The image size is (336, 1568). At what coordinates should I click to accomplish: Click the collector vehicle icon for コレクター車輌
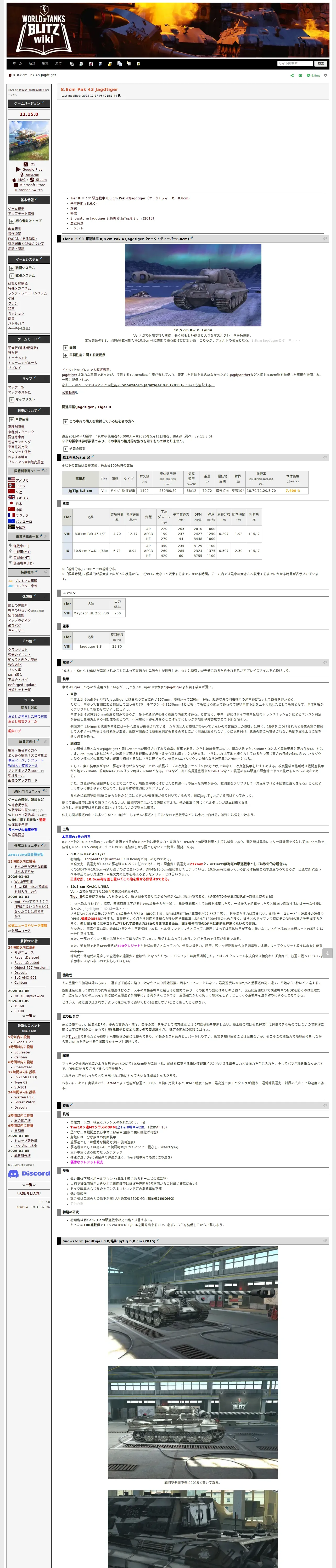pyautogui.click(x=10, y=586)
